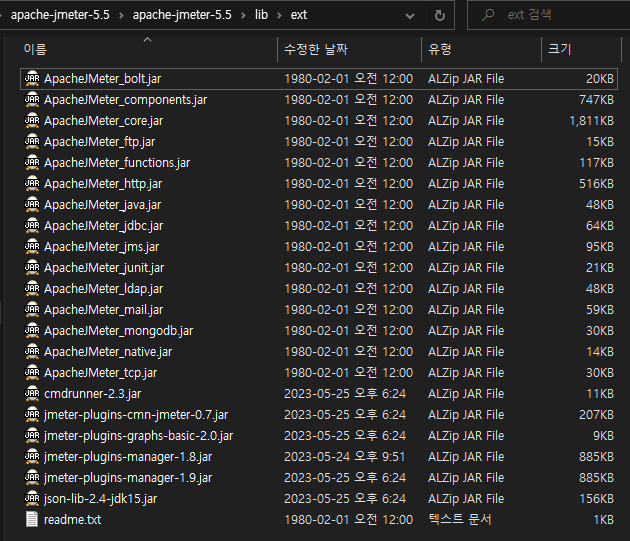The image size is (630, 541).
Task: Click the text document icon of readme.txt
Action: (32, 519)
